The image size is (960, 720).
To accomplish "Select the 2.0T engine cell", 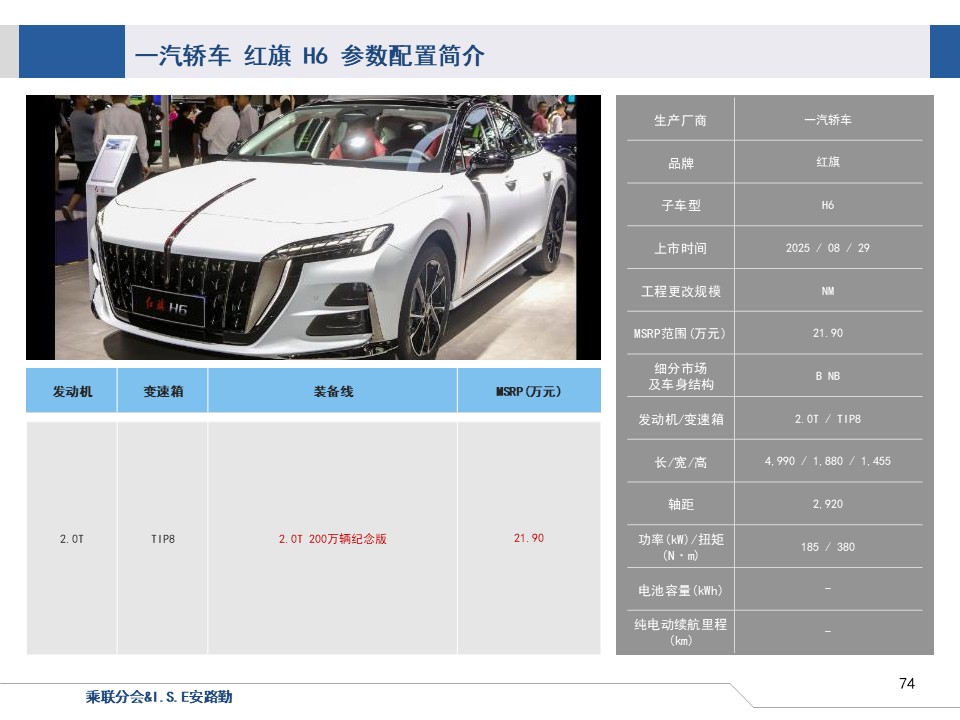I will [x=72, y=539].
